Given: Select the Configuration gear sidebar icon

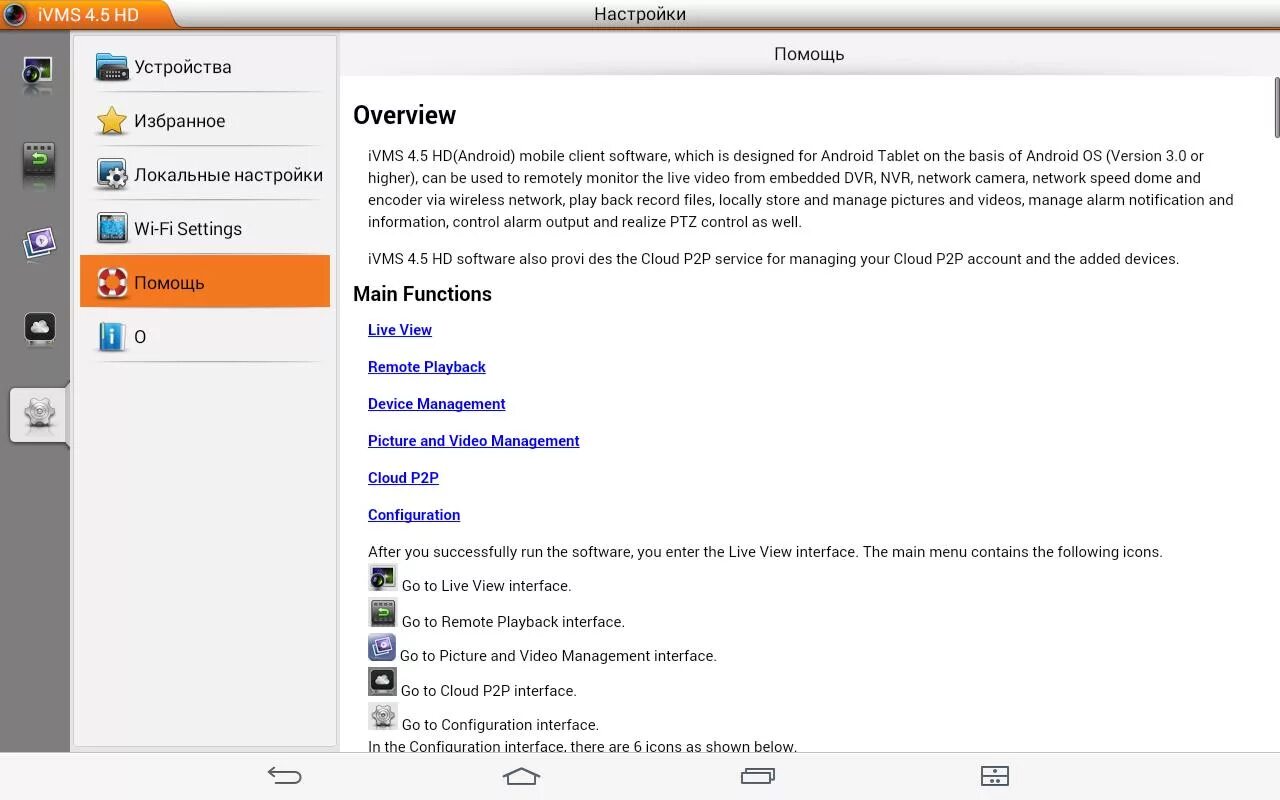Looking at the screenshot, I should point(39,414).
